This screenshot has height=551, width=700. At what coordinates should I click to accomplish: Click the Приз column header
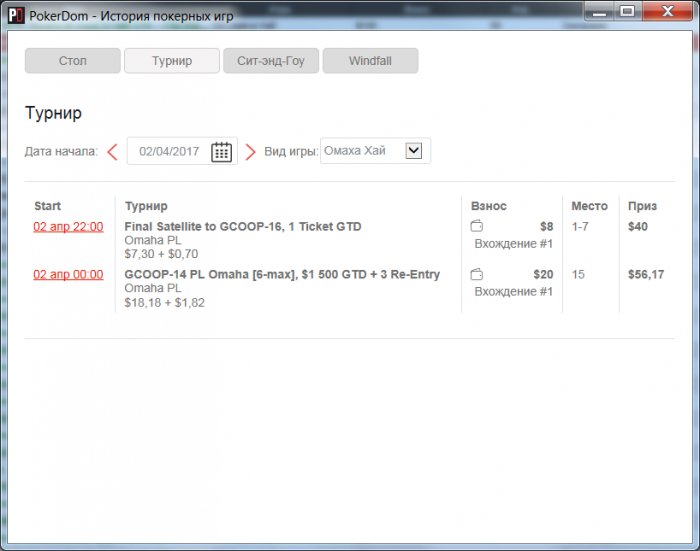[x=642, y=206]
